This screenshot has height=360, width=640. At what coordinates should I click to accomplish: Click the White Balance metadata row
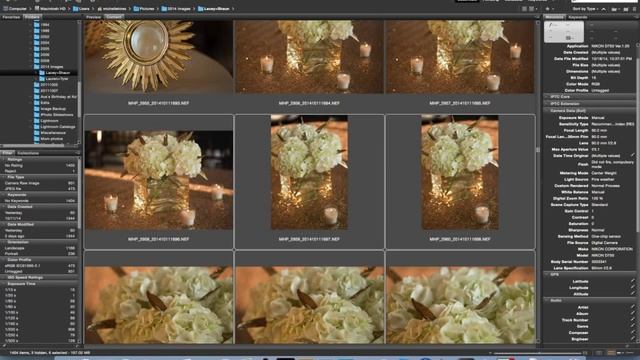590,192
